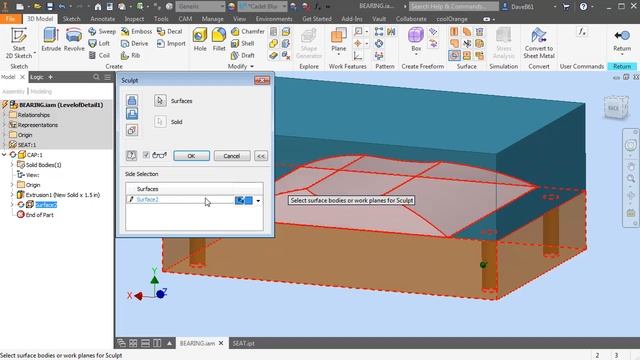The image size is (640, 360).
Task: Confirm Sculpt with OK
Action: tap(191, 156)
